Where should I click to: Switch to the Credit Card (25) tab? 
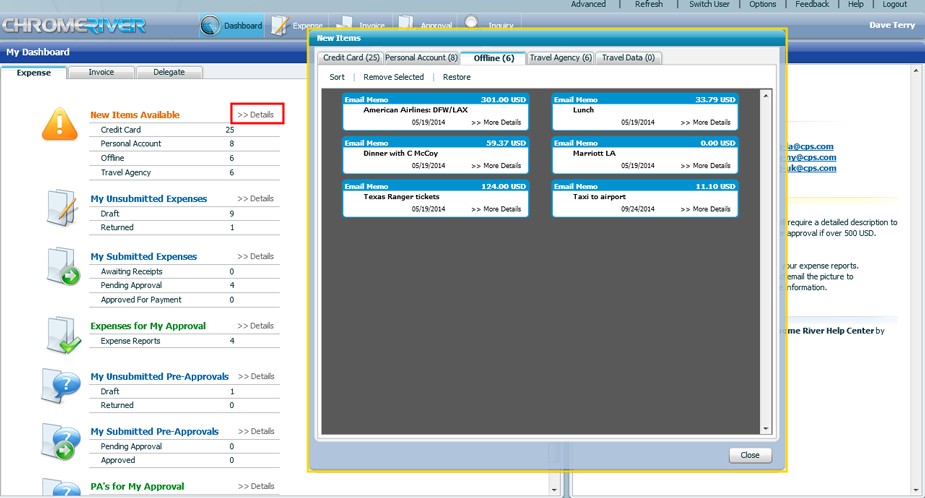point(351,58)
